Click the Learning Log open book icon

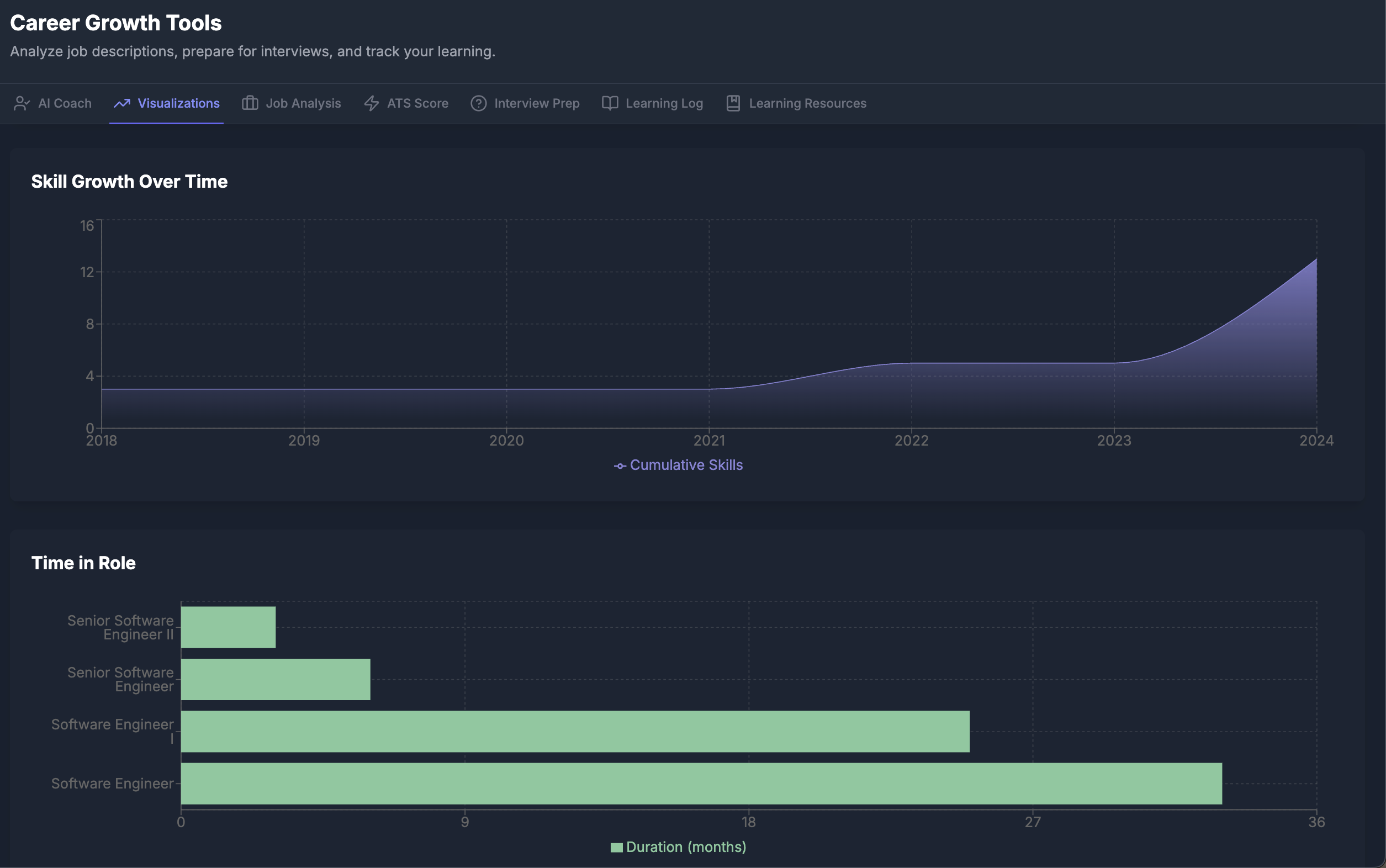point(610,103)
